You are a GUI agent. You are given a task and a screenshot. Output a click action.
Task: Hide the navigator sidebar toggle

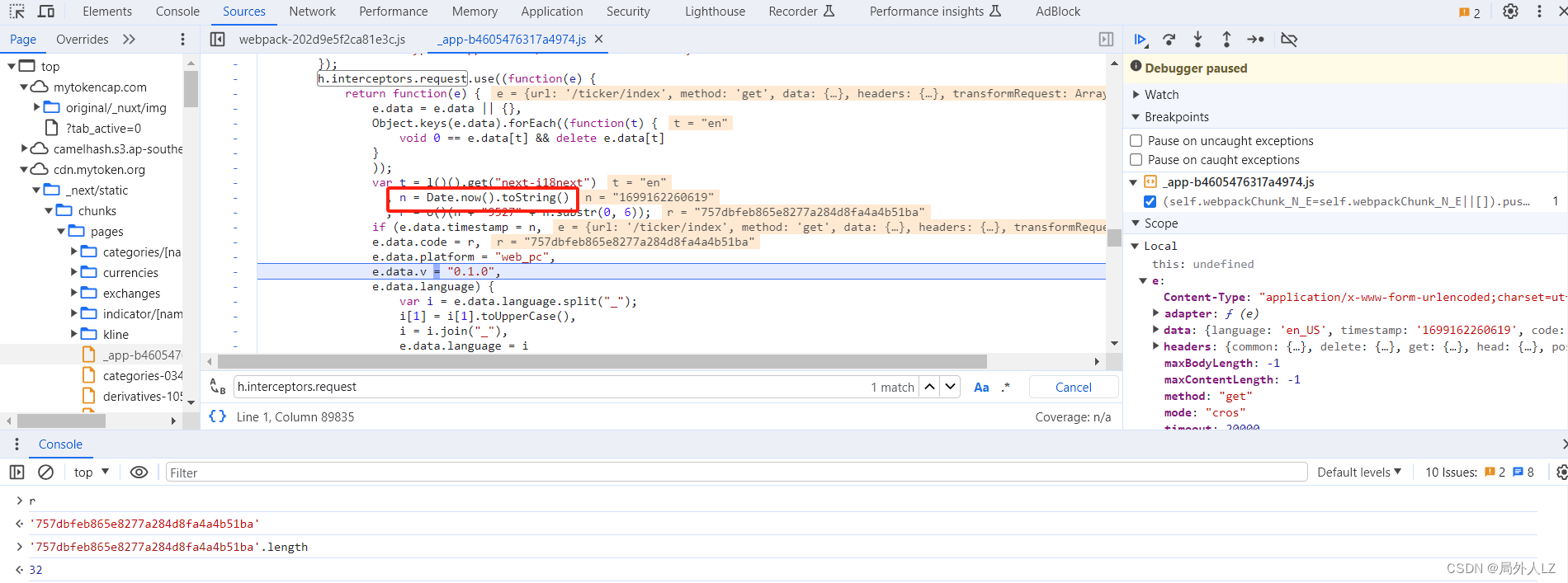click(x=218, y=39)
